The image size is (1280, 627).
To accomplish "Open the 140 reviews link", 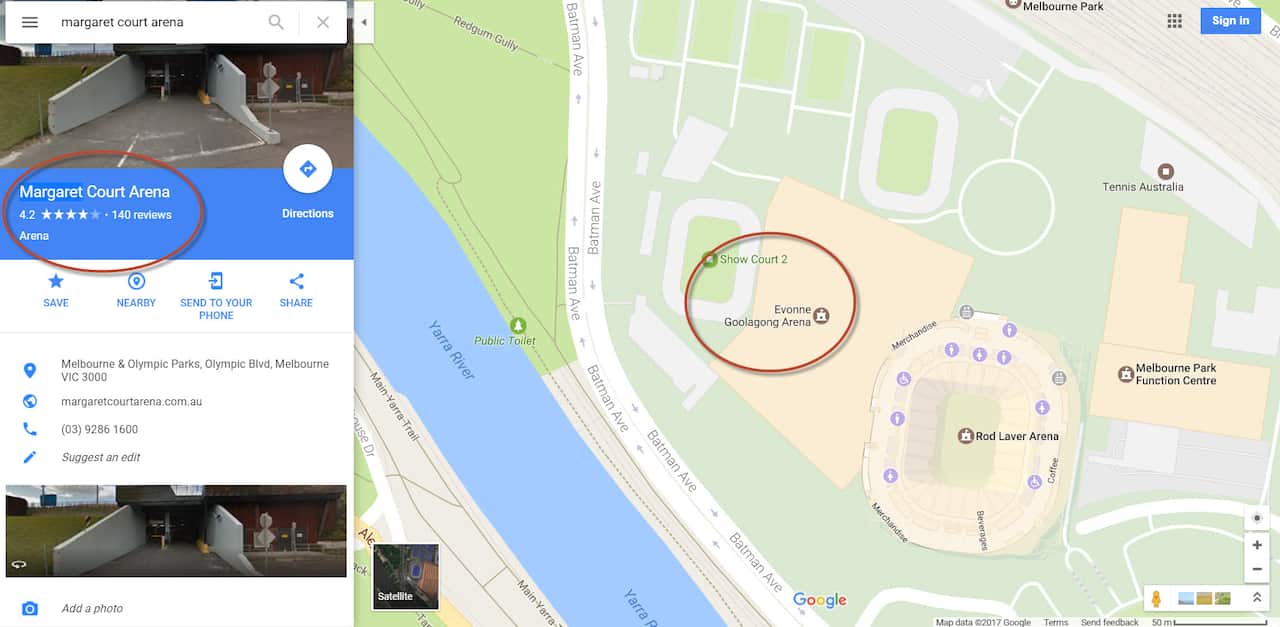I will [142, 215].
